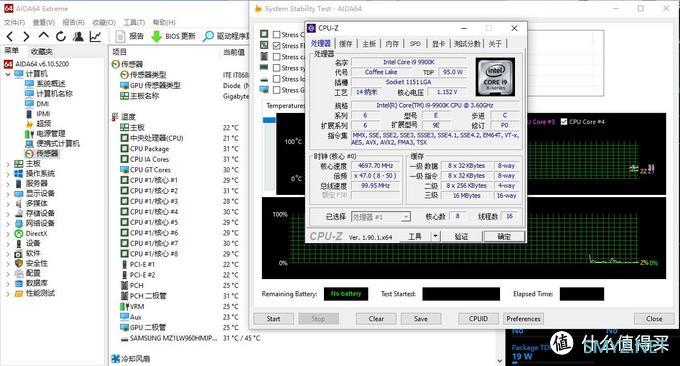Screen dimensions: 680x366
Task: Switch to 显卡 tab in CPU-Z
Action: [x=438, y=43]
